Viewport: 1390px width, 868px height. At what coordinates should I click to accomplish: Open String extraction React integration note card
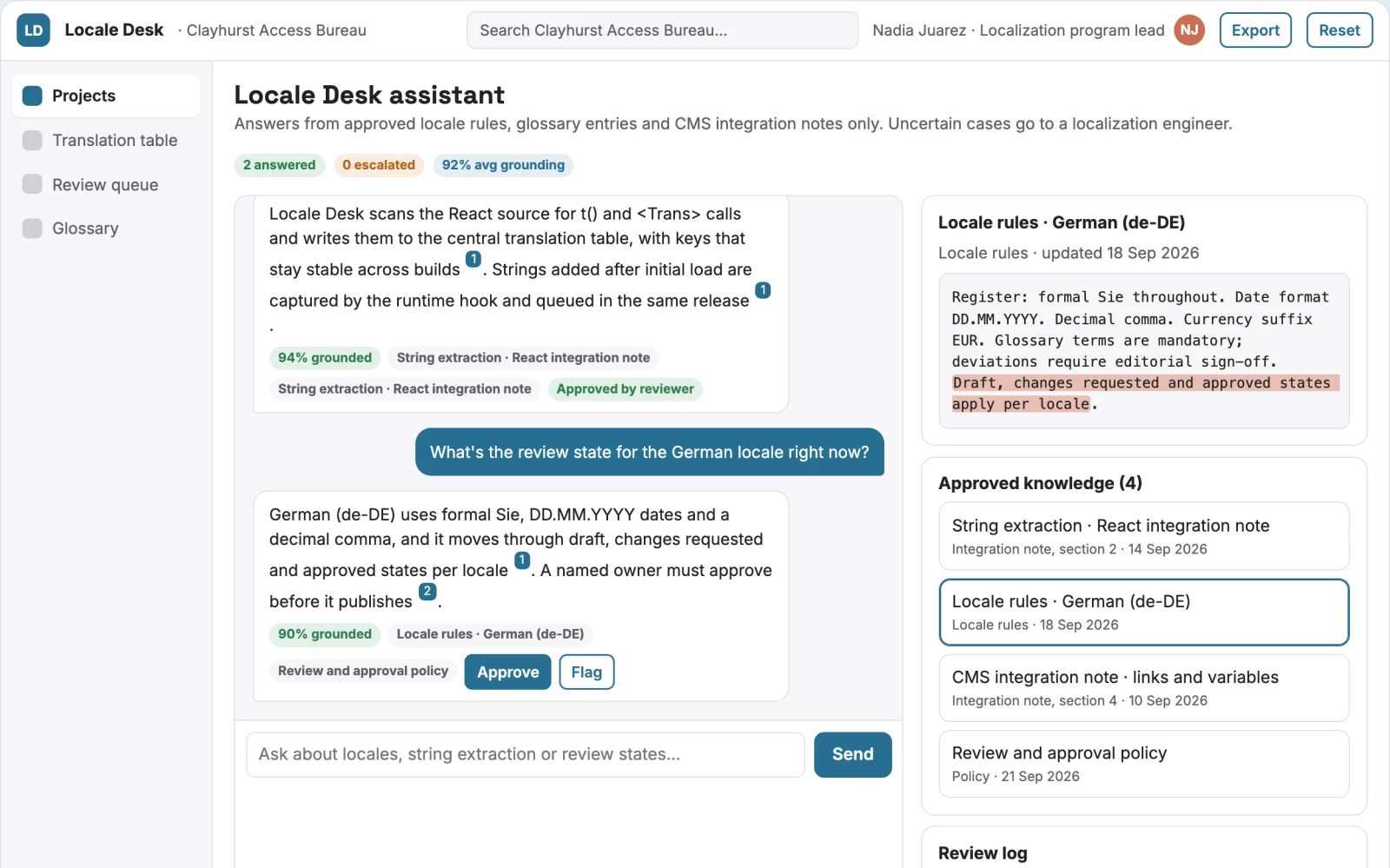click(x=1143, y=536)
